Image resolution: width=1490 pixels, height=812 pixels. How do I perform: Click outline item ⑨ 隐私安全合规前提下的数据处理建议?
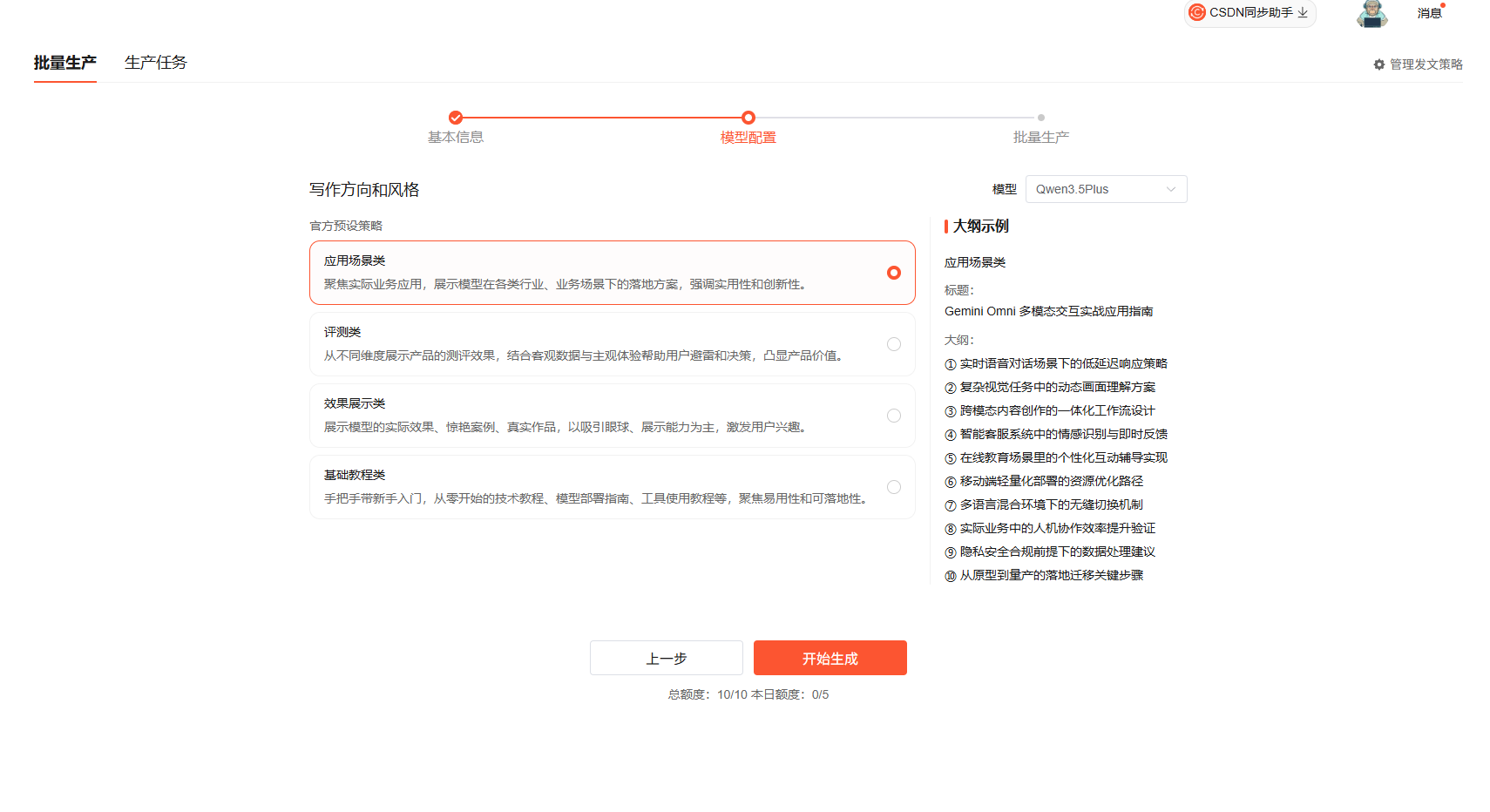(x=1050, y=551)
